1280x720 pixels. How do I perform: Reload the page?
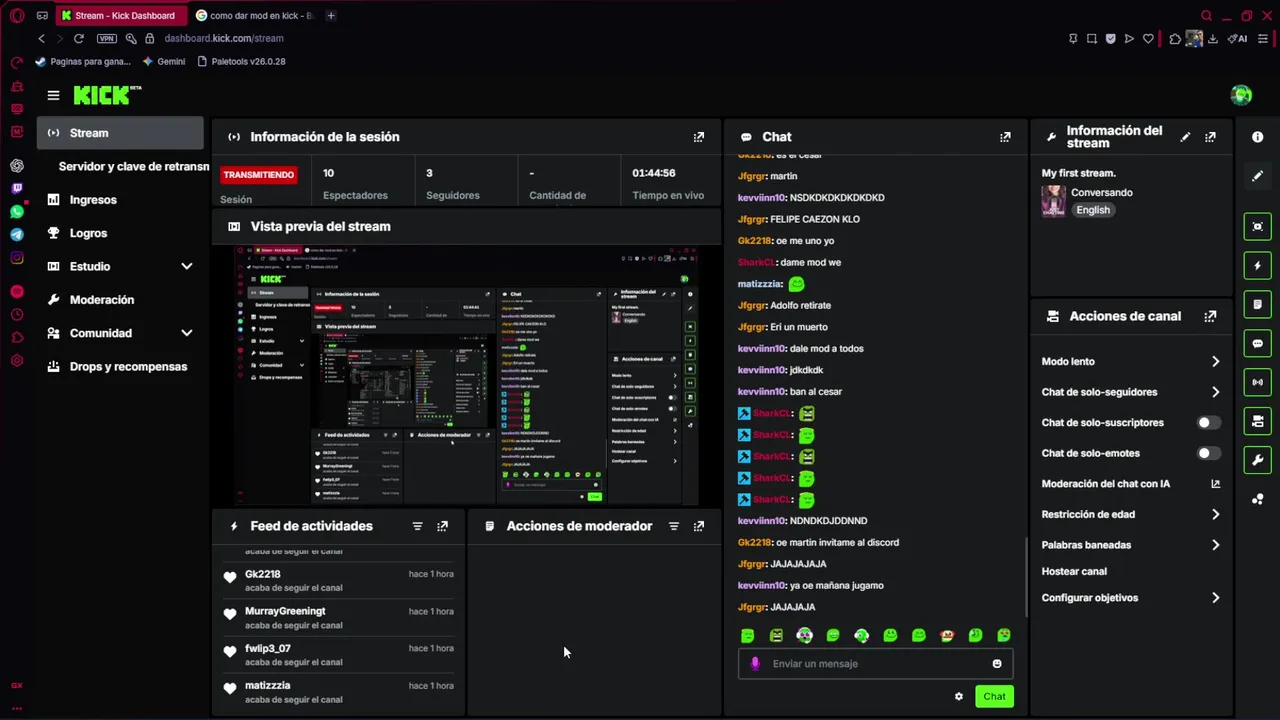[x=78, y=38]
